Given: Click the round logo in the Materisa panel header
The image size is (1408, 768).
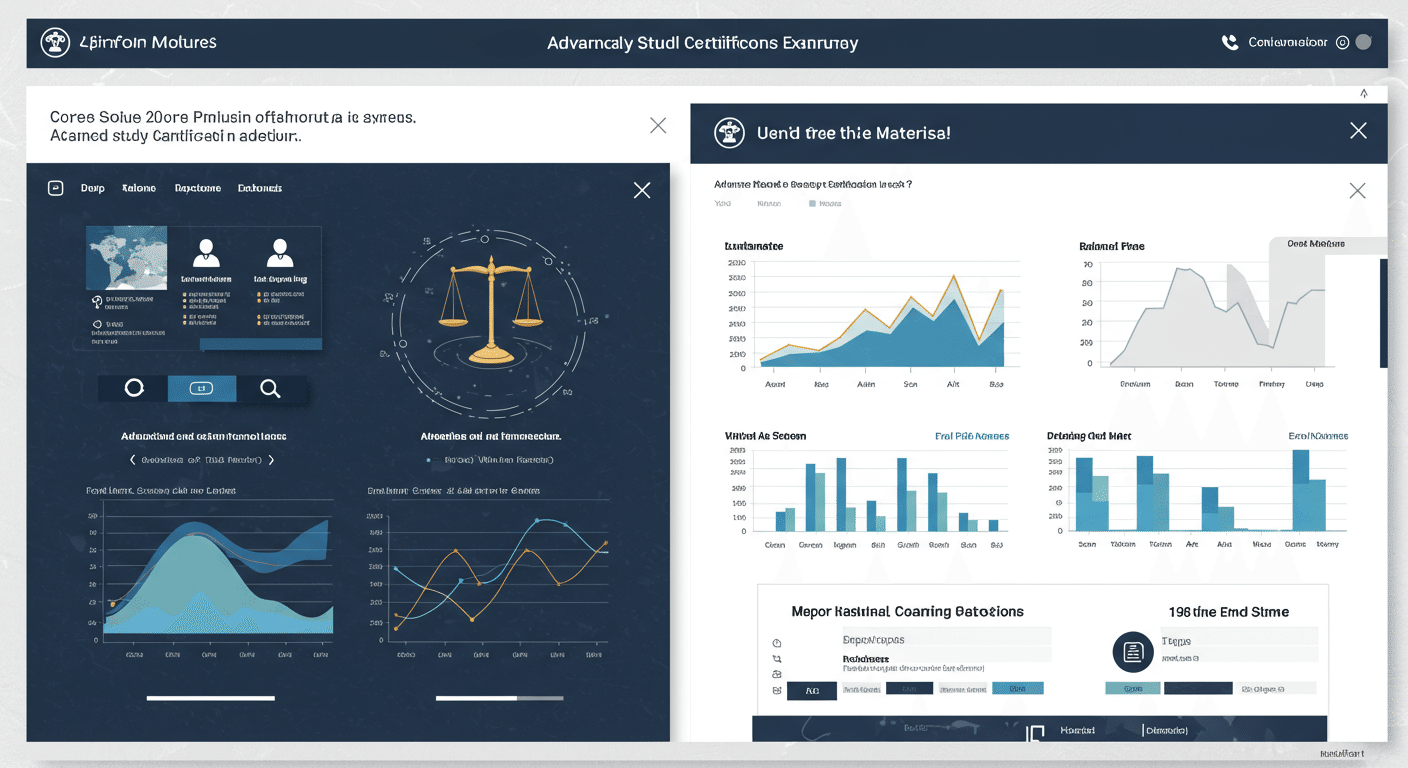Looking at the screenshot, I should [x=728, y=132].
